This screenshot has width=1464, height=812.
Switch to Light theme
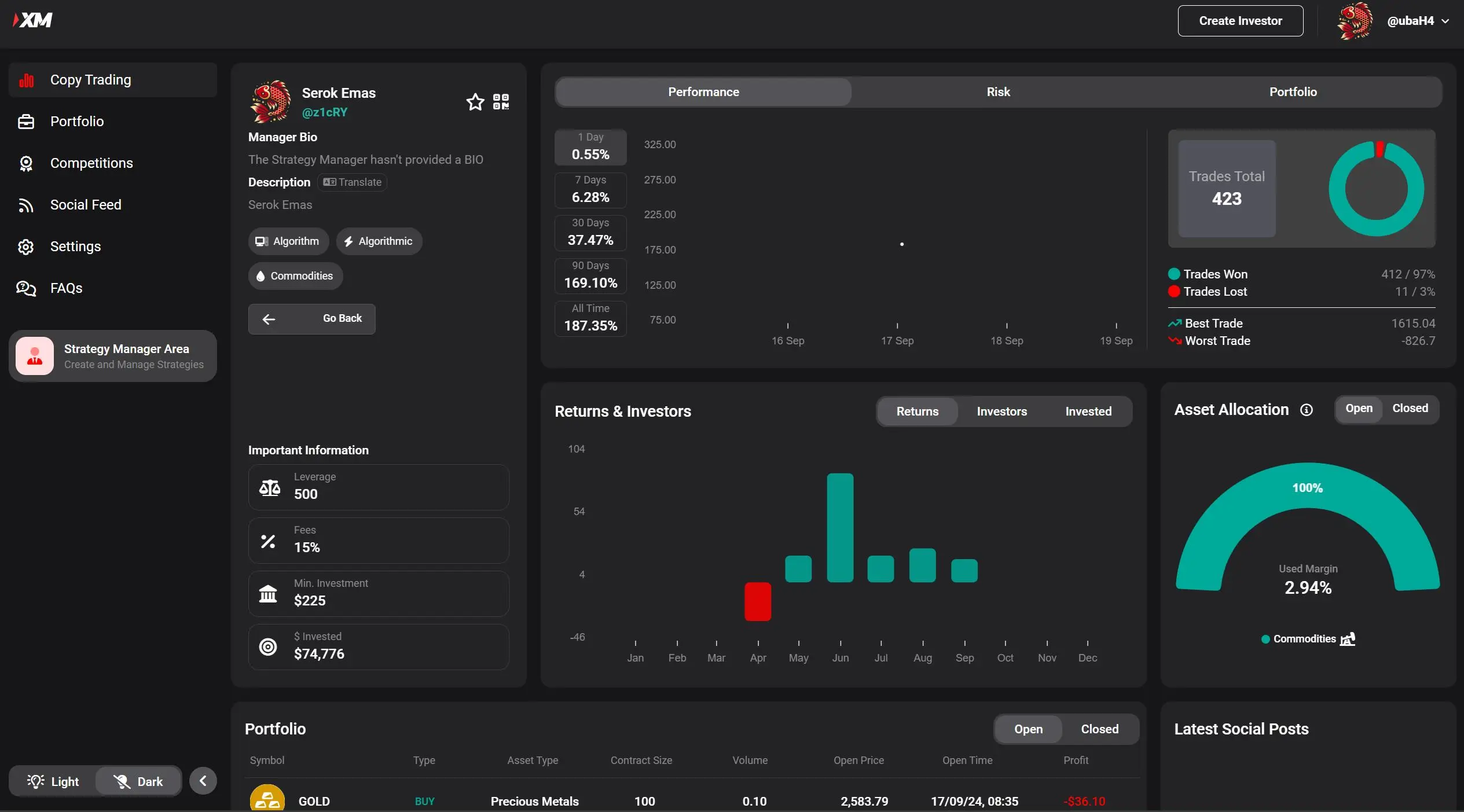[53, 781]
